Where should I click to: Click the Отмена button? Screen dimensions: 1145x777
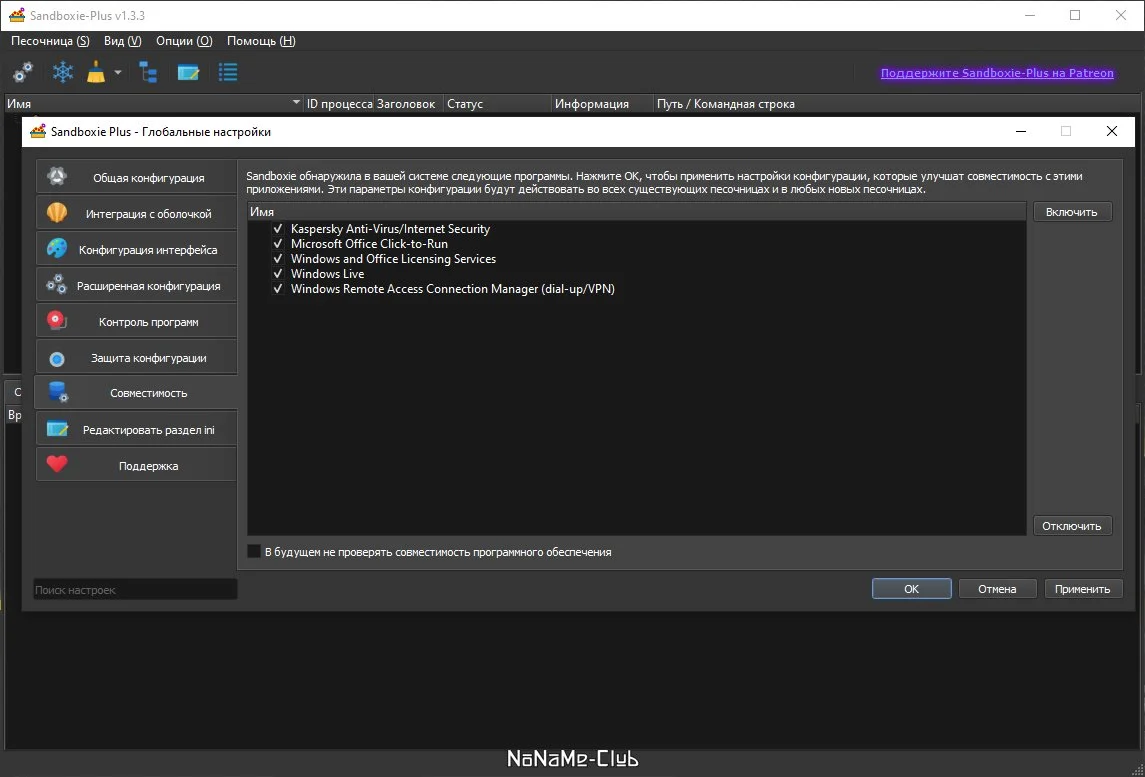coord(997,589)
